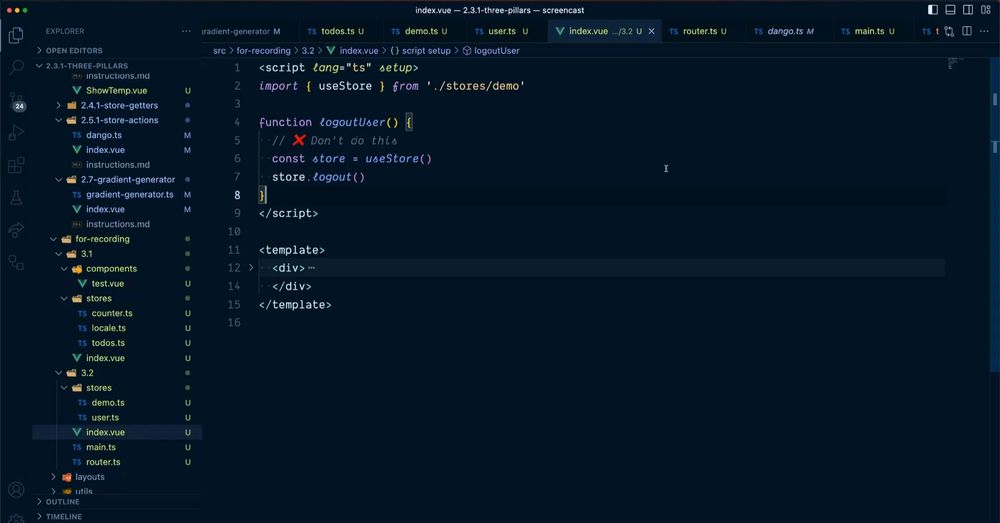Open the Explorer view in the activity bar
Screen dimensions: 1000x523
click(16, 35)
